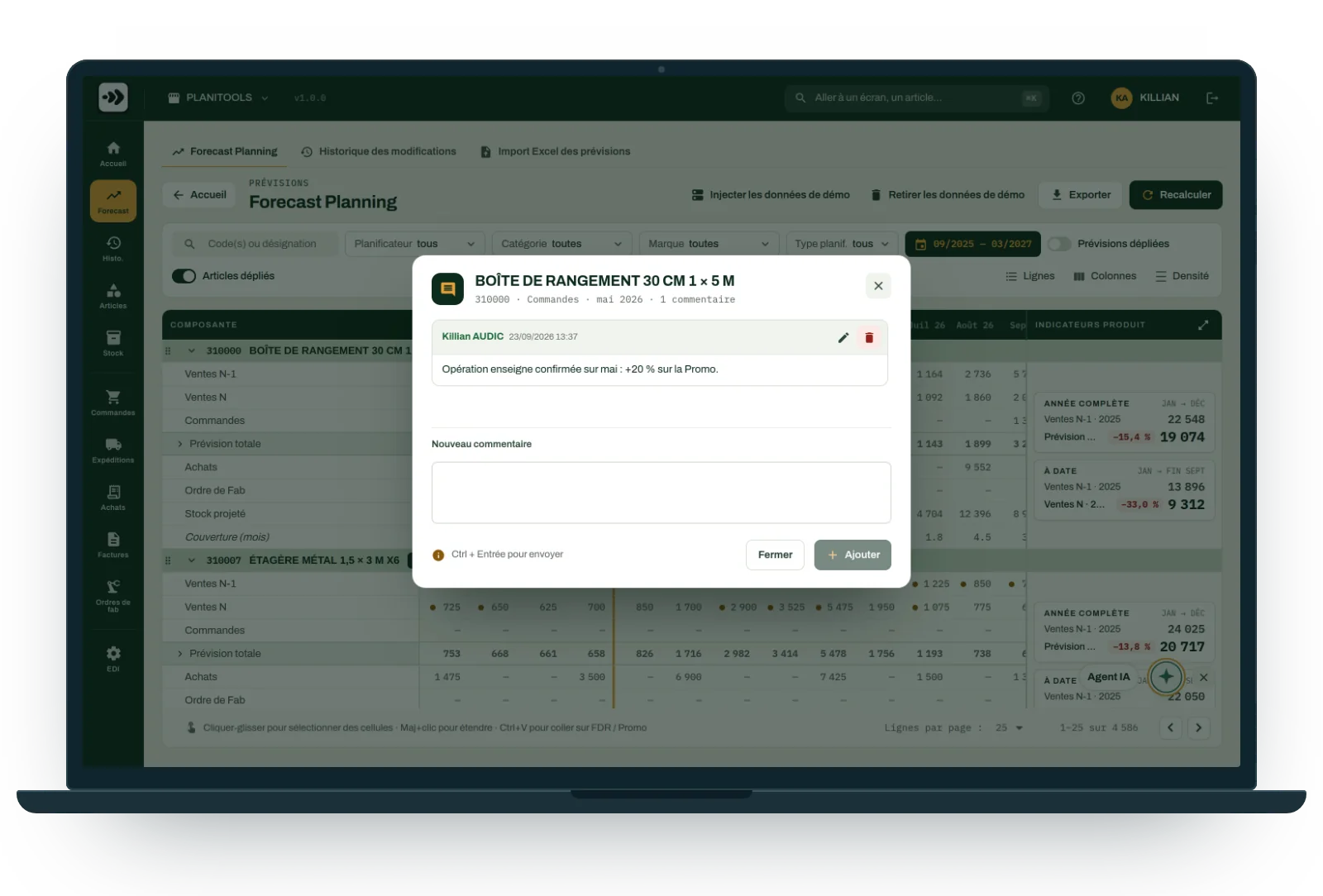
Task: Switch to the Forecast Planning tab
Action: coord(225,151)
